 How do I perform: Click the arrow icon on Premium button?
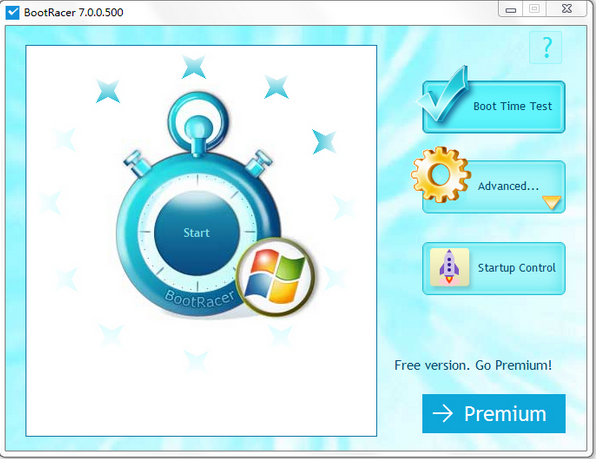tap(443, 414)
